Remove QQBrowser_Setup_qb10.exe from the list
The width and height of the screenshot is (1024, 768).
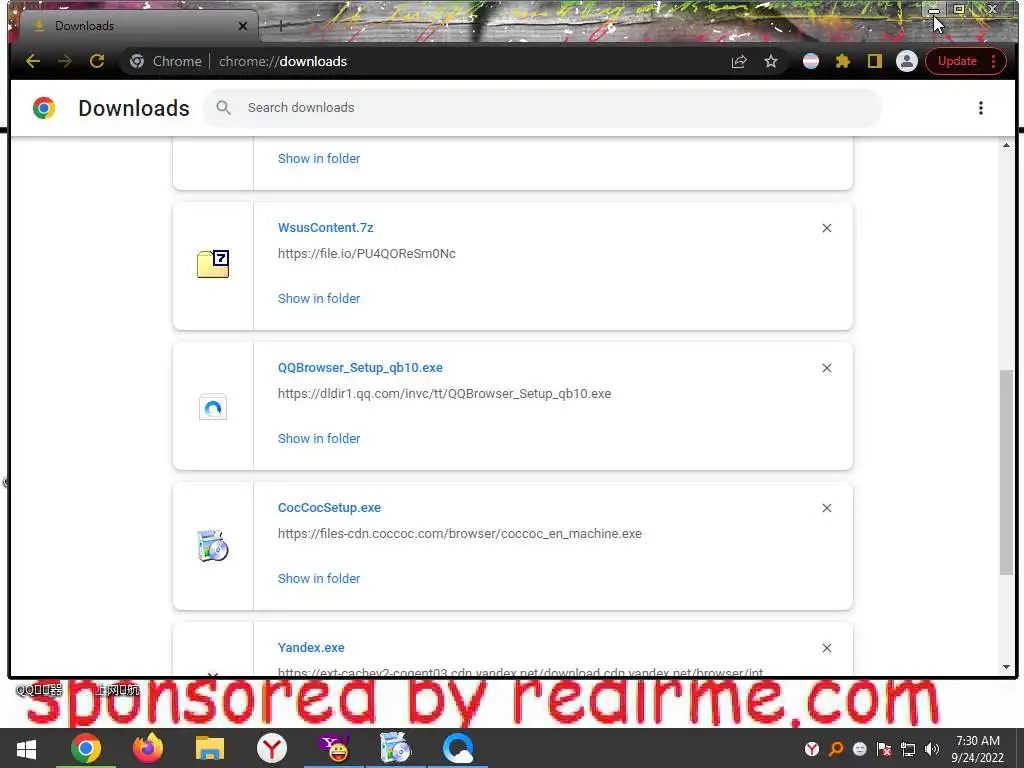(x=827, y=368)
